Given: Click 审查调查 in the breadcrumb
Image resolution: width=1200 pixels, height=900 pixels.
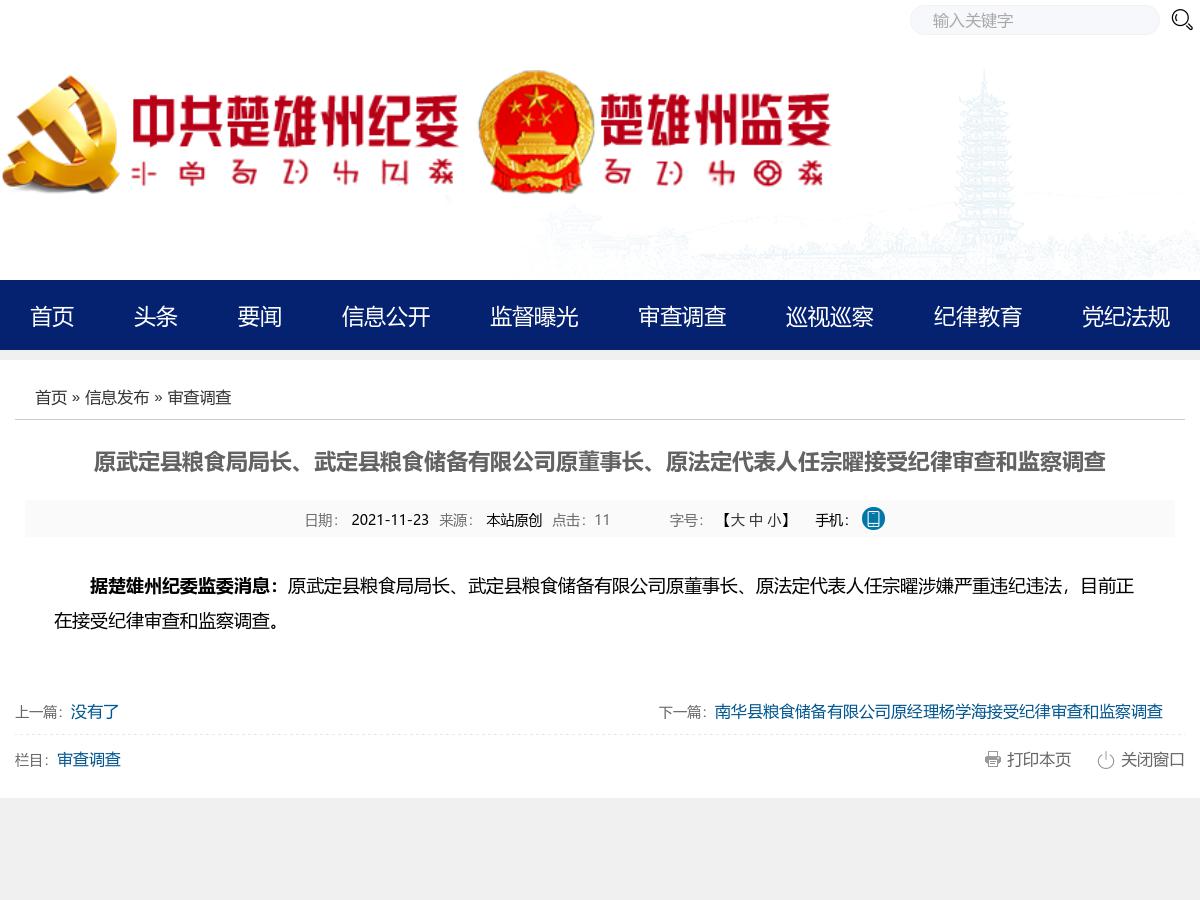Looking at the screenshot, I should pos(199,397).
